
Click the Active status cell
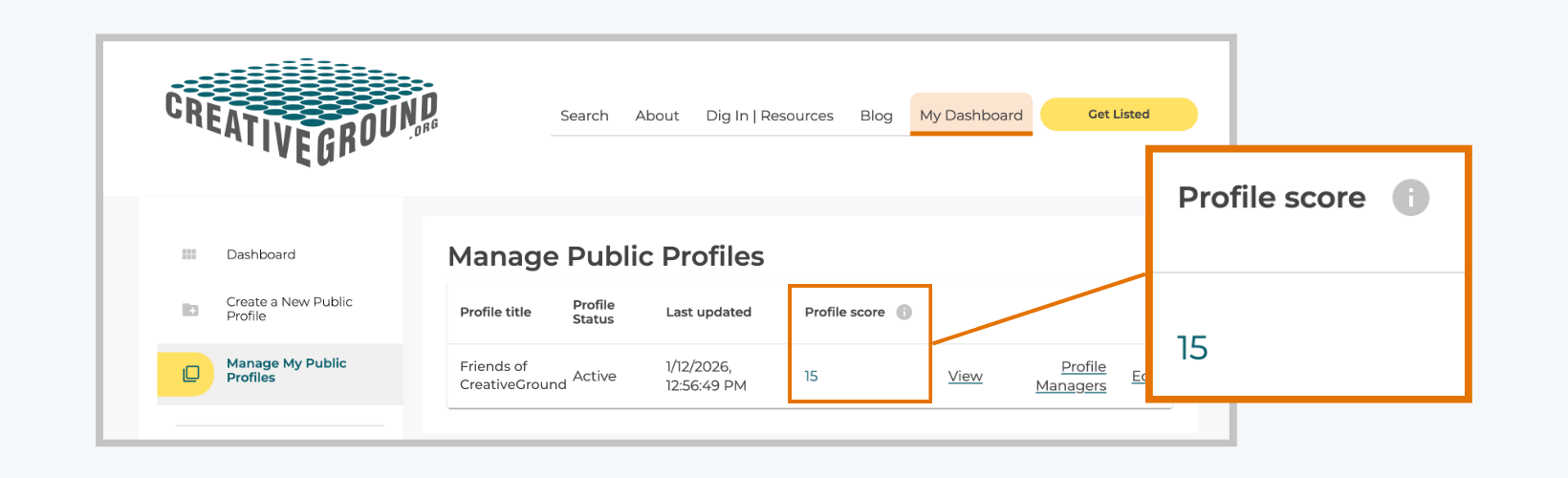[x=595, y=377]
